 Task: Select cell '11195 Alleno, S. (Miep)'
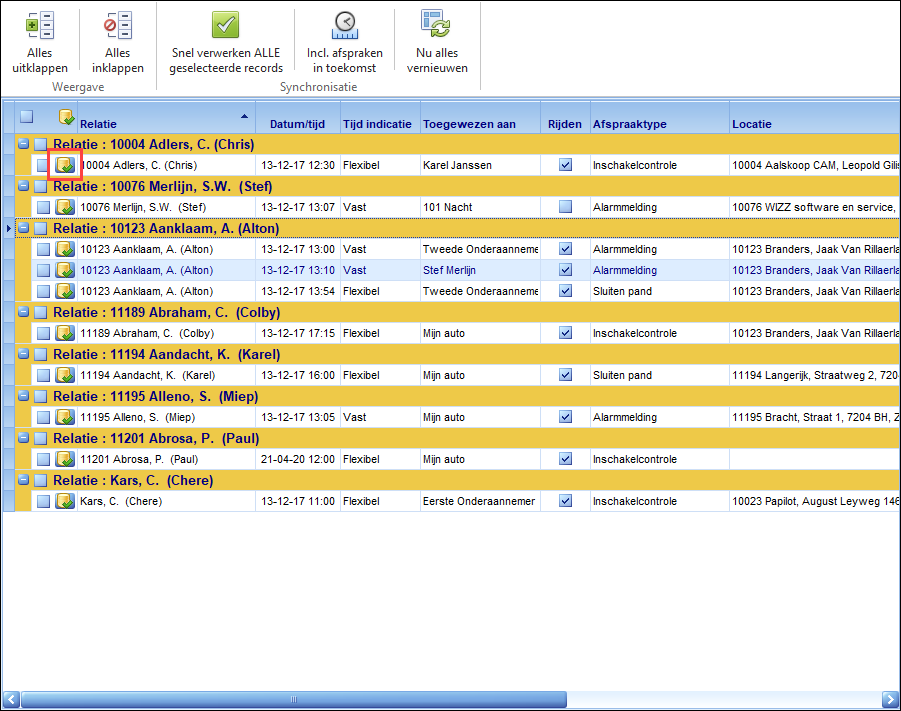click(x=167, y=417)
